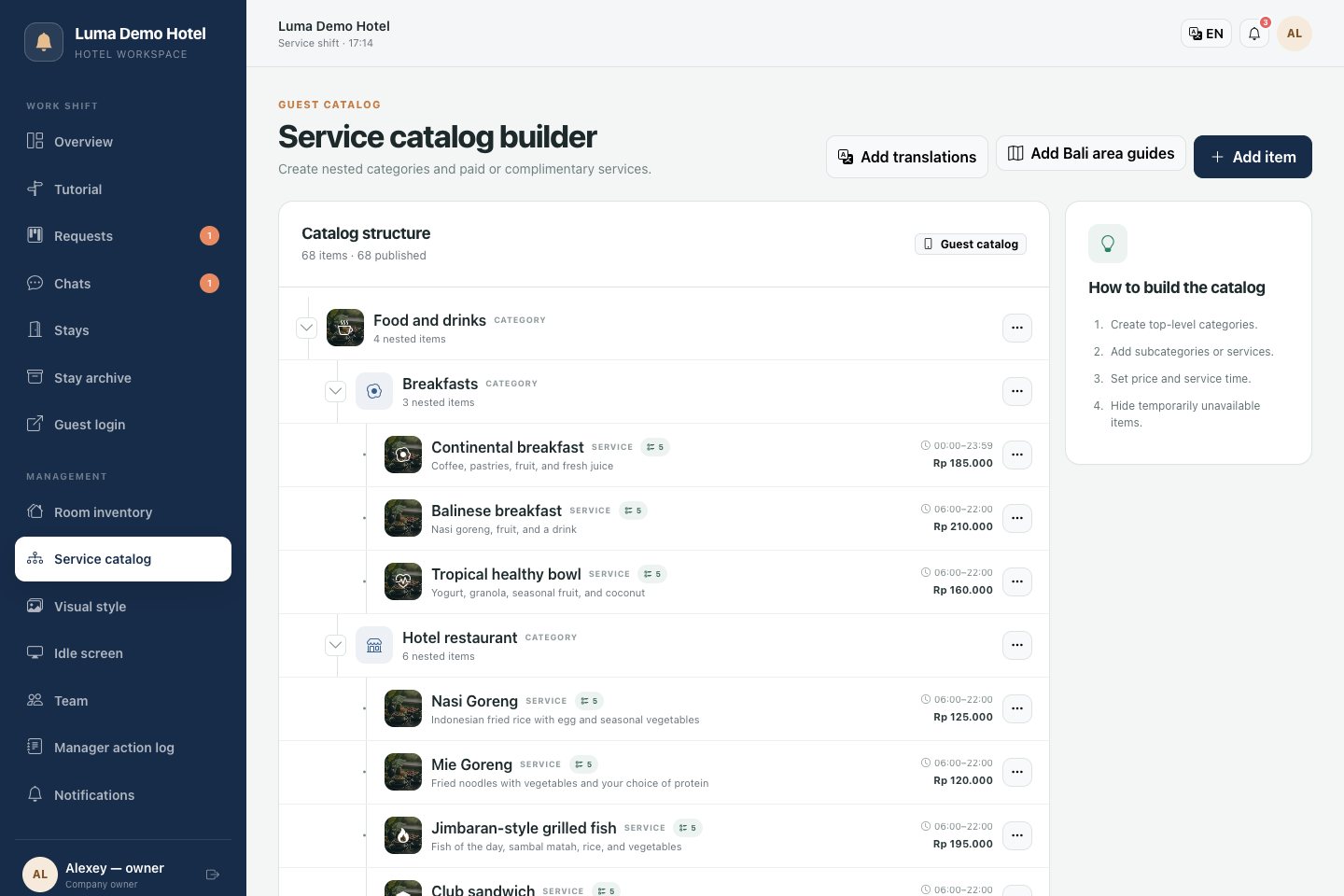The image size is (1344, 896).
Task: Open Room inventory management
Action: click(123, 511)
